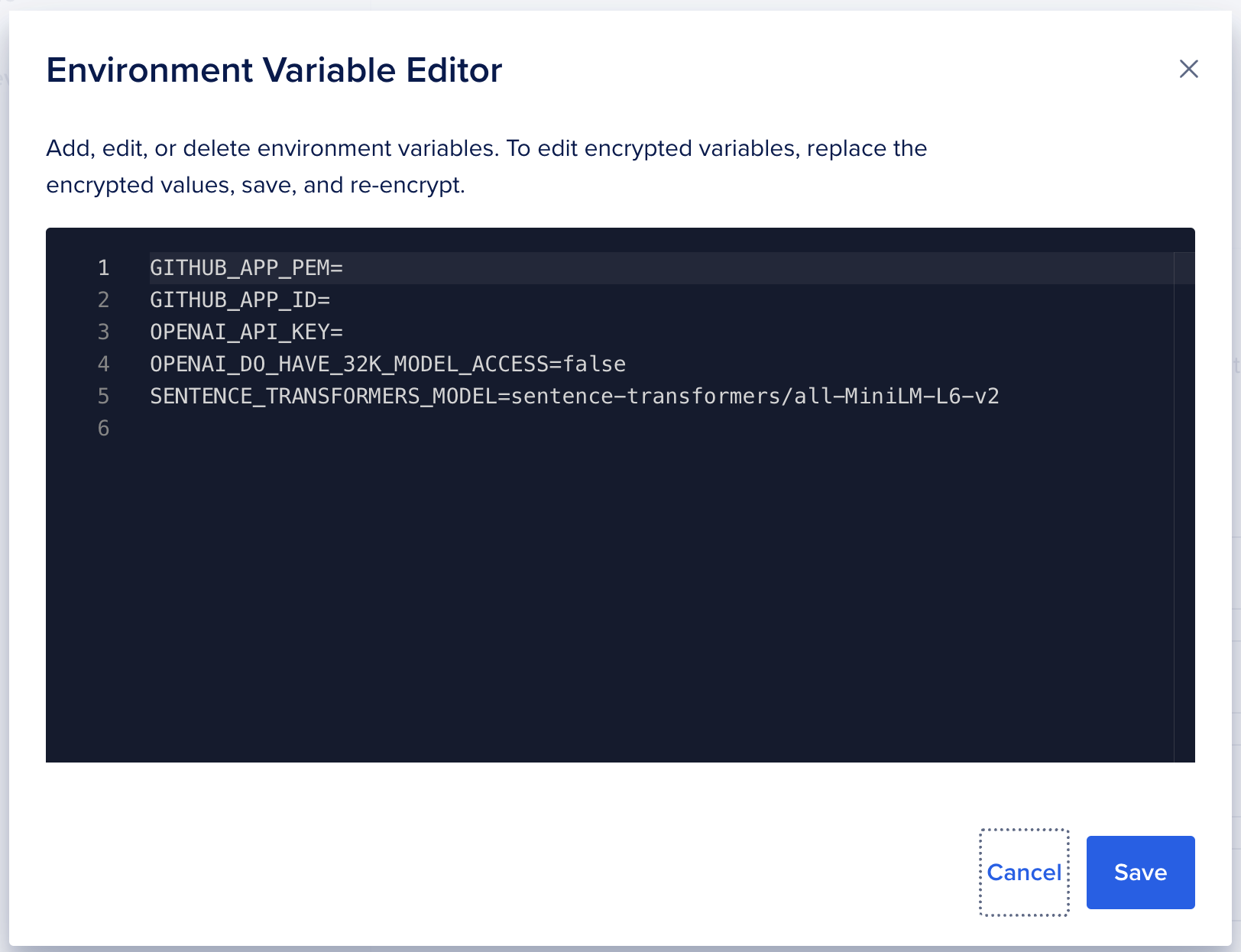Click line number 5 in gutter

point(103,397)
